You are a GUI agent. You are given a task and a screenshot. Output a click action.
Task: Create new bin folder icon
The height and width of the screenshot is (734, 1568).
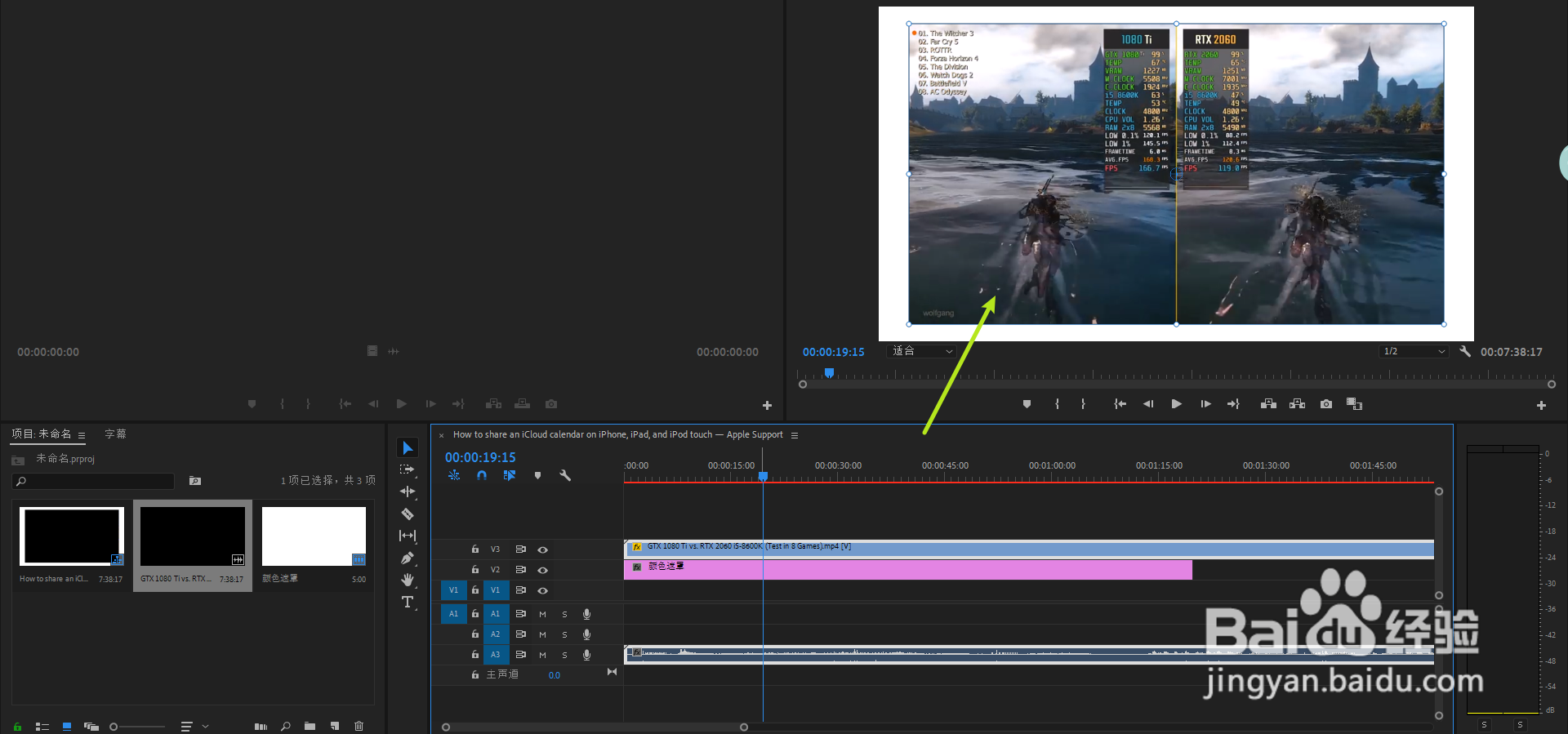click(x=310, y=726)
